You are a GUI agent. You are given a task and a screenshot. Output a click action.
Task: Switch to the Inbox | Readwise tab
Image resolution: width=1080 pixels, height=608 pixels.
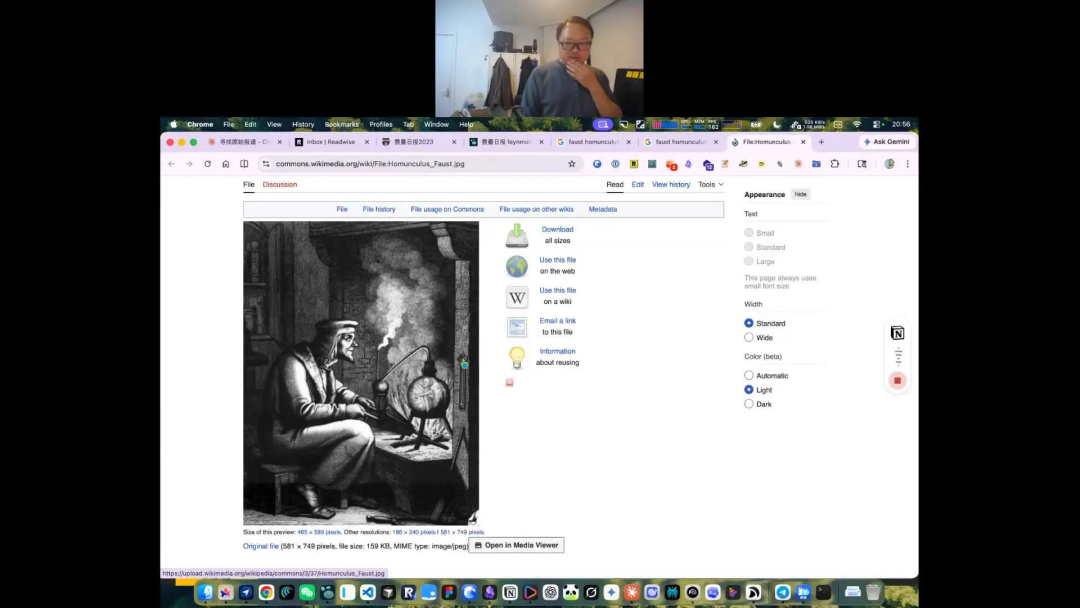click(331, 142)
